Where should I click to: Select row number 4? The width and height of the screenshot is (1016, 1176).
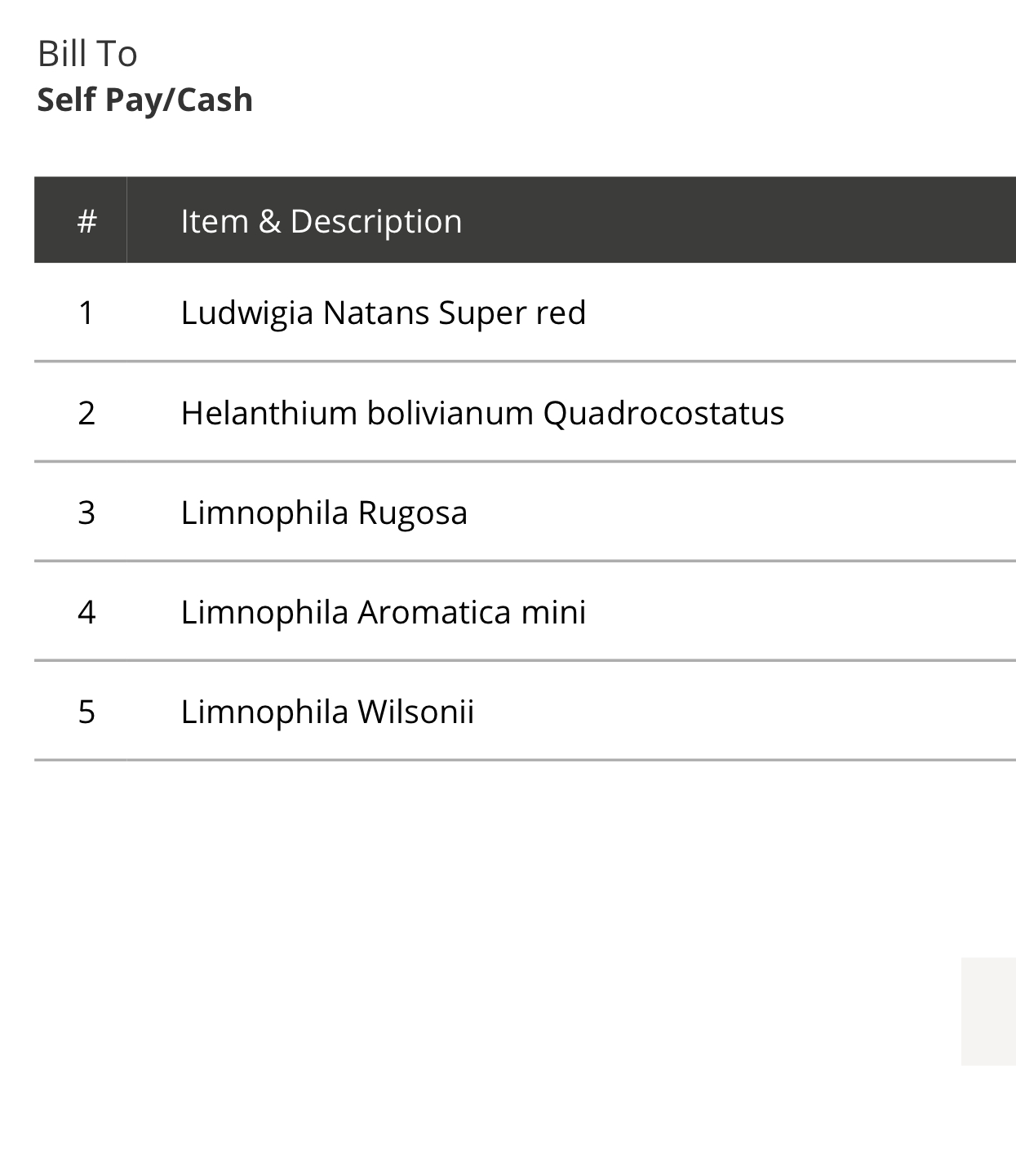coord(87,613)
